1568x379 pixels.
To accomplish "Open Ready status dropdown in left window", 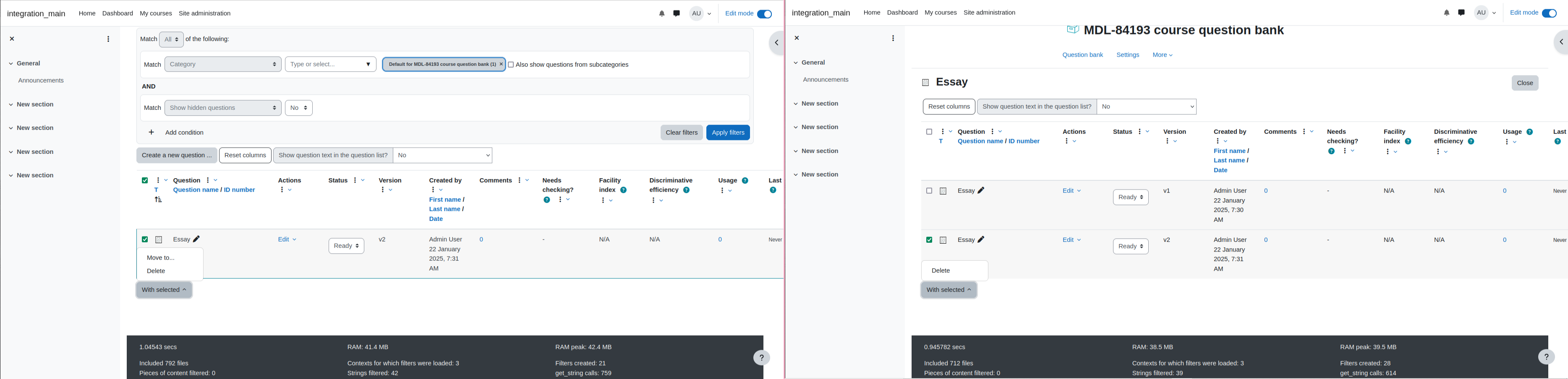I will pos(346,246).
